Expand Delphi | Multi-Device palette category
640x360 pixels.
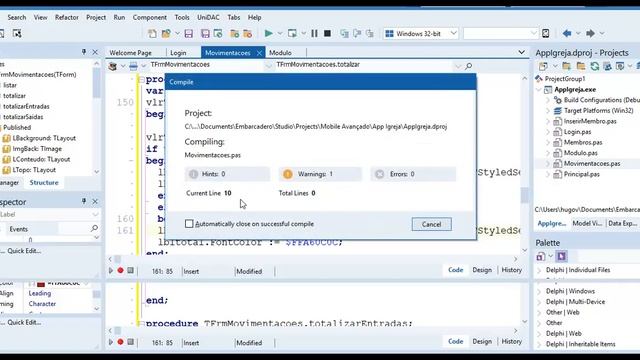pyautogui.click(x=539, y=302)
